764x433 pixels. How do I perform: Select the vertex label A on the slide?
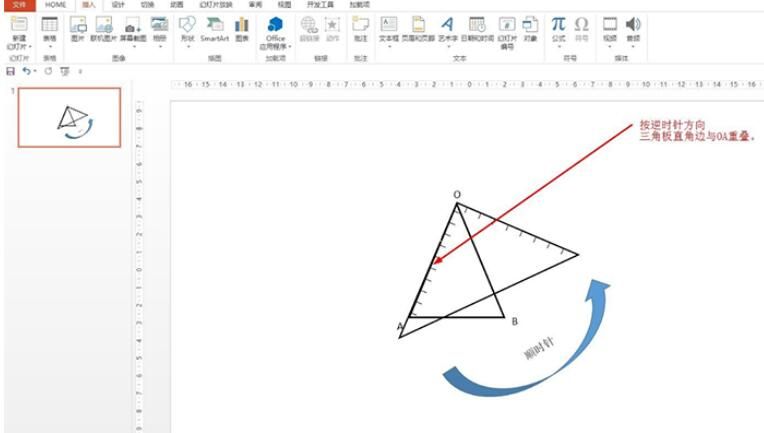(x=400, y=326)
